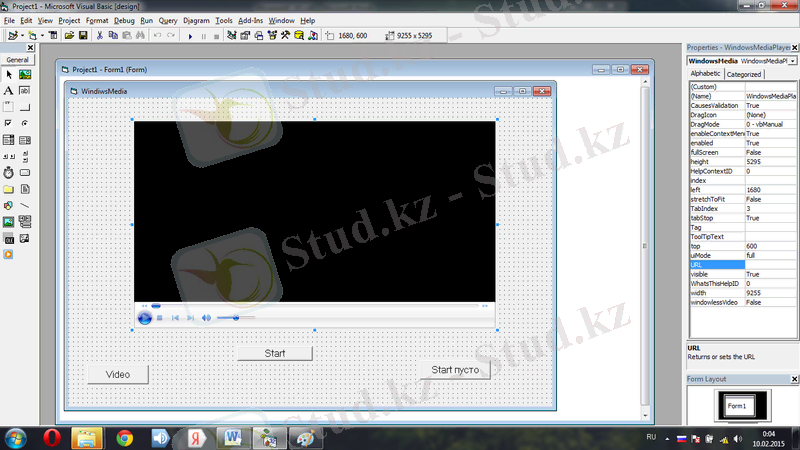Select the Pointer tool in the toolbox
Viewport: 800px width, 450px height.
[x=9, y=74]
